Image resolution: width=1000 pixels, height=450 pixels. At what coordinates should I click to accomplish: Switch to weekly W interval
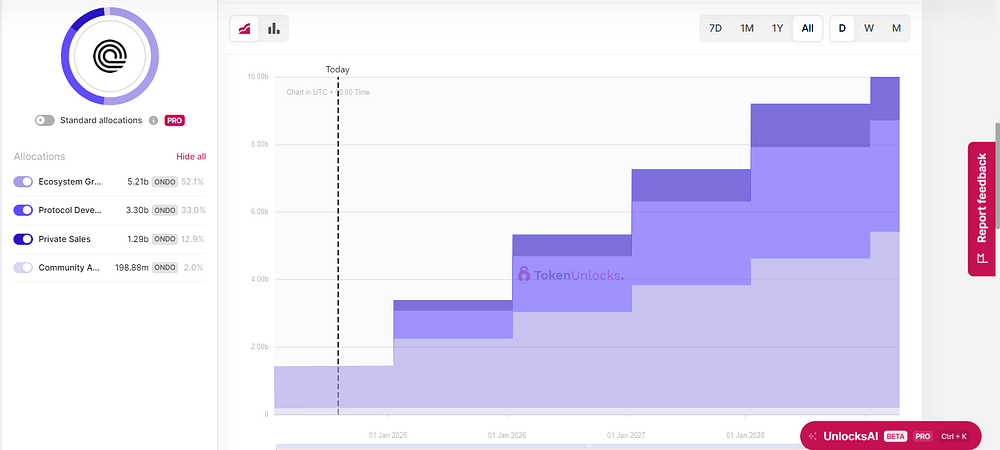tap(869, 29)
